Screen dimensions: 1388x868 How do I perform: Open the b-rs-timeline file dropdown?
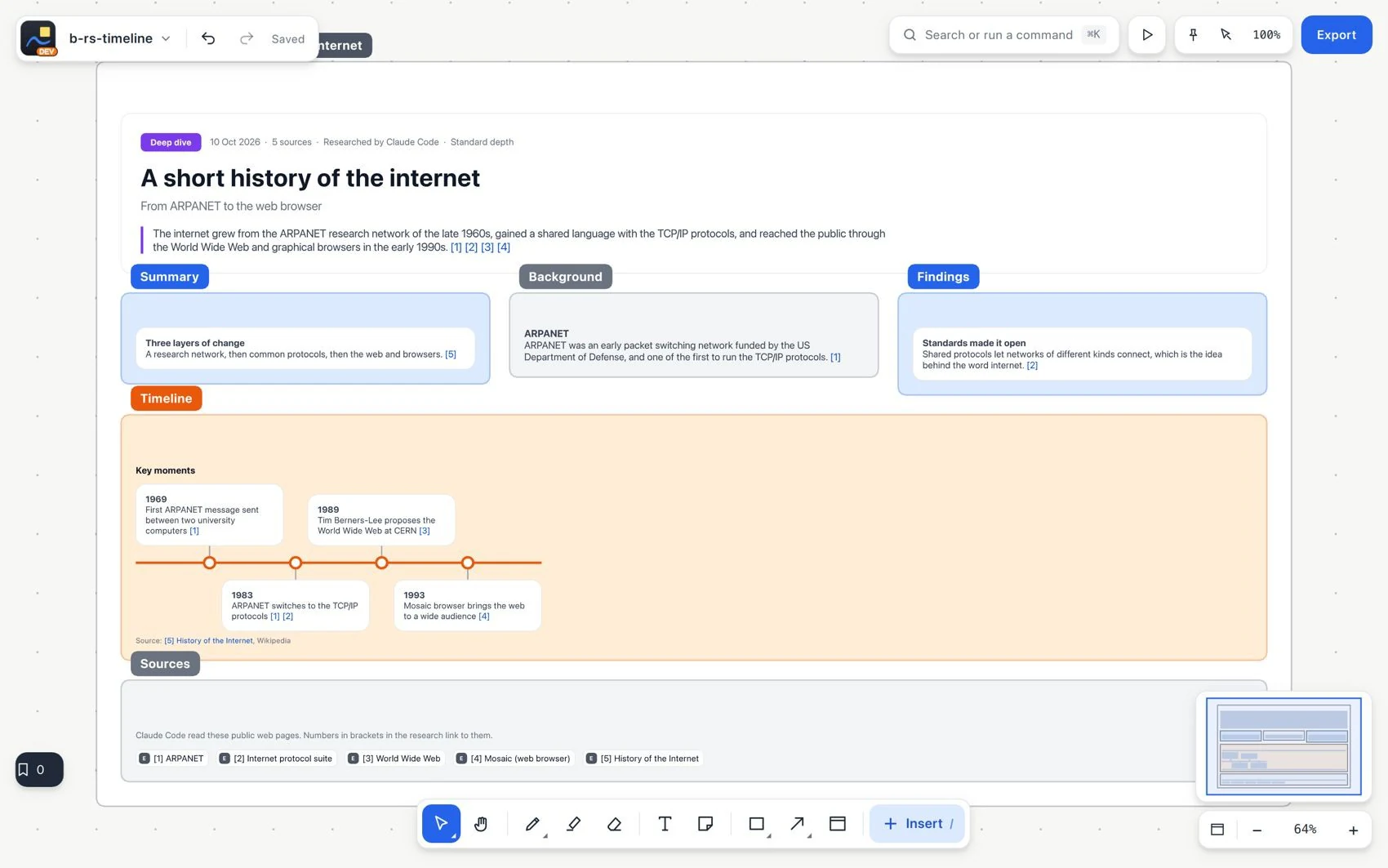[x=120, y=38]
